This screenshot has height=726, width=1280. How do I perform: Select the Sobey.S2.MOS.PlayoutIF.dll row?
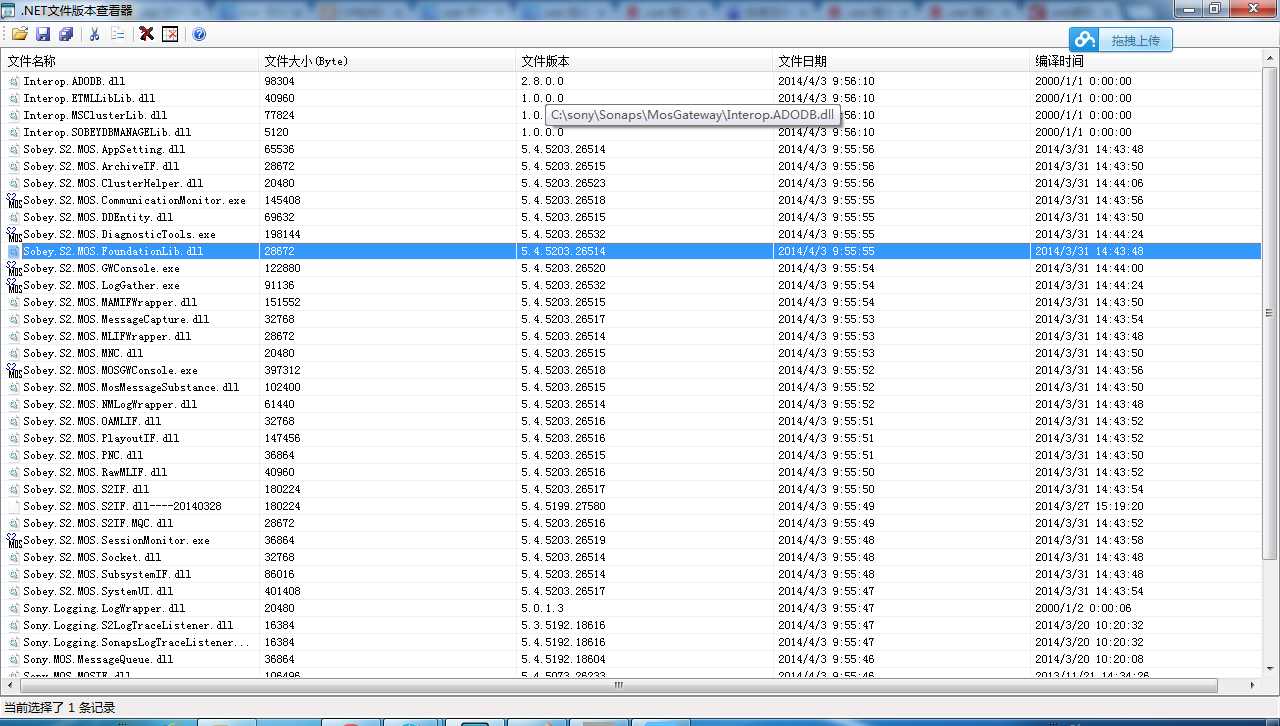pos(631,438)
